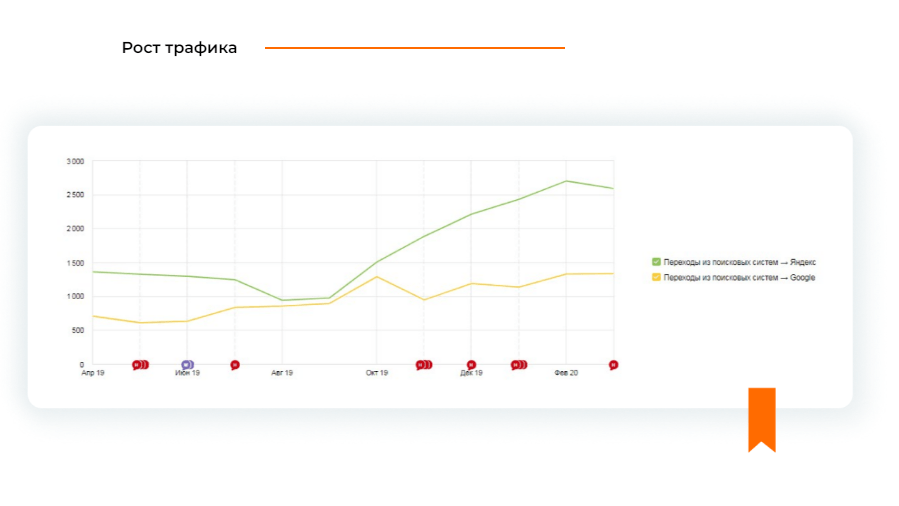Click the yellow line's peak at Окт 19
899x506 pixels.
377,276
